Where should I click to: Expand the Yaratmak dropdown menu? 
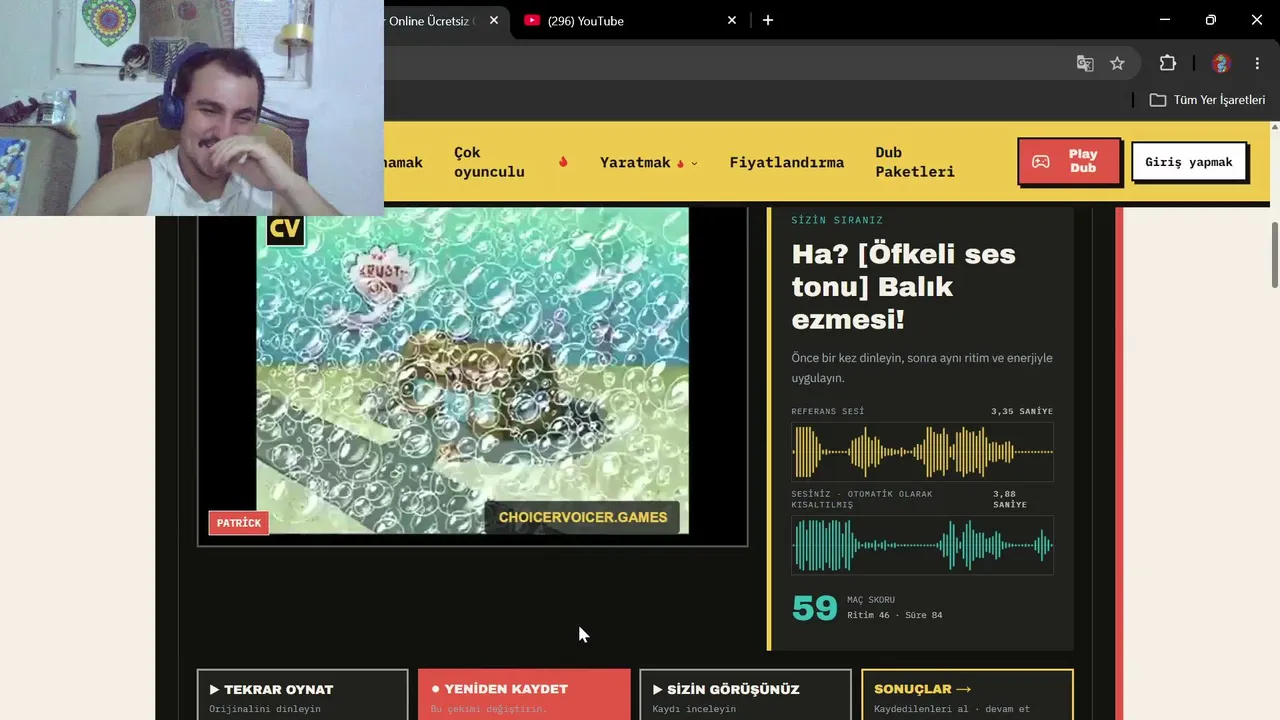pyautogui.click(x=649, y=162)
